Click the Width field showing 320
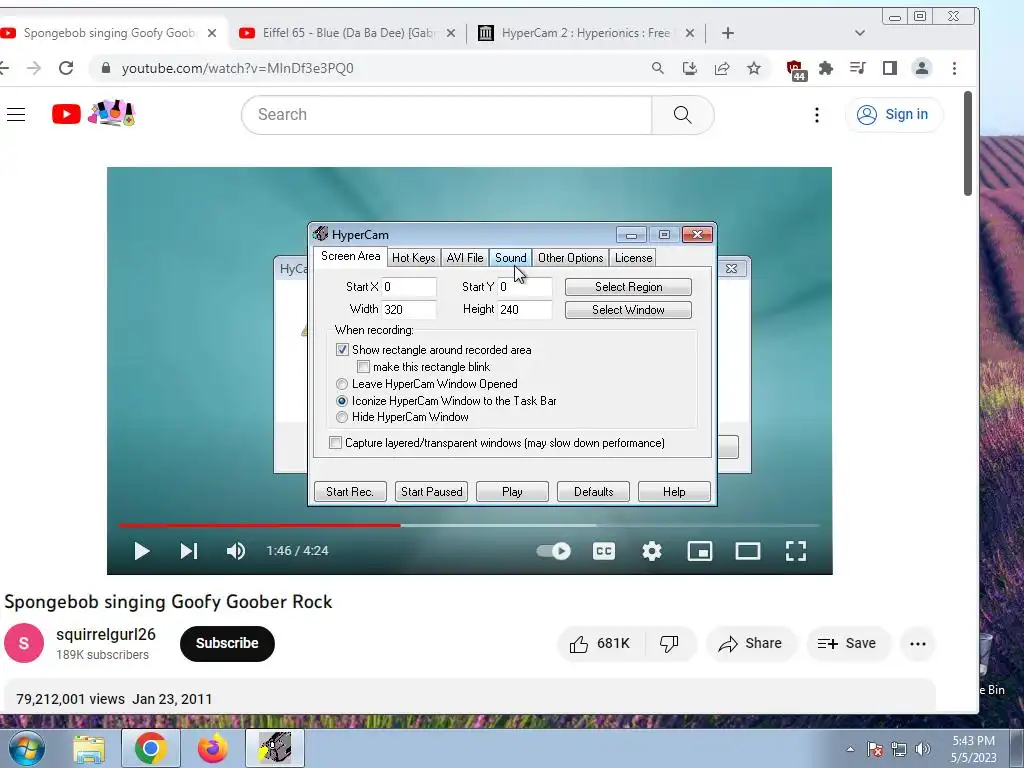 coord(409,310)
